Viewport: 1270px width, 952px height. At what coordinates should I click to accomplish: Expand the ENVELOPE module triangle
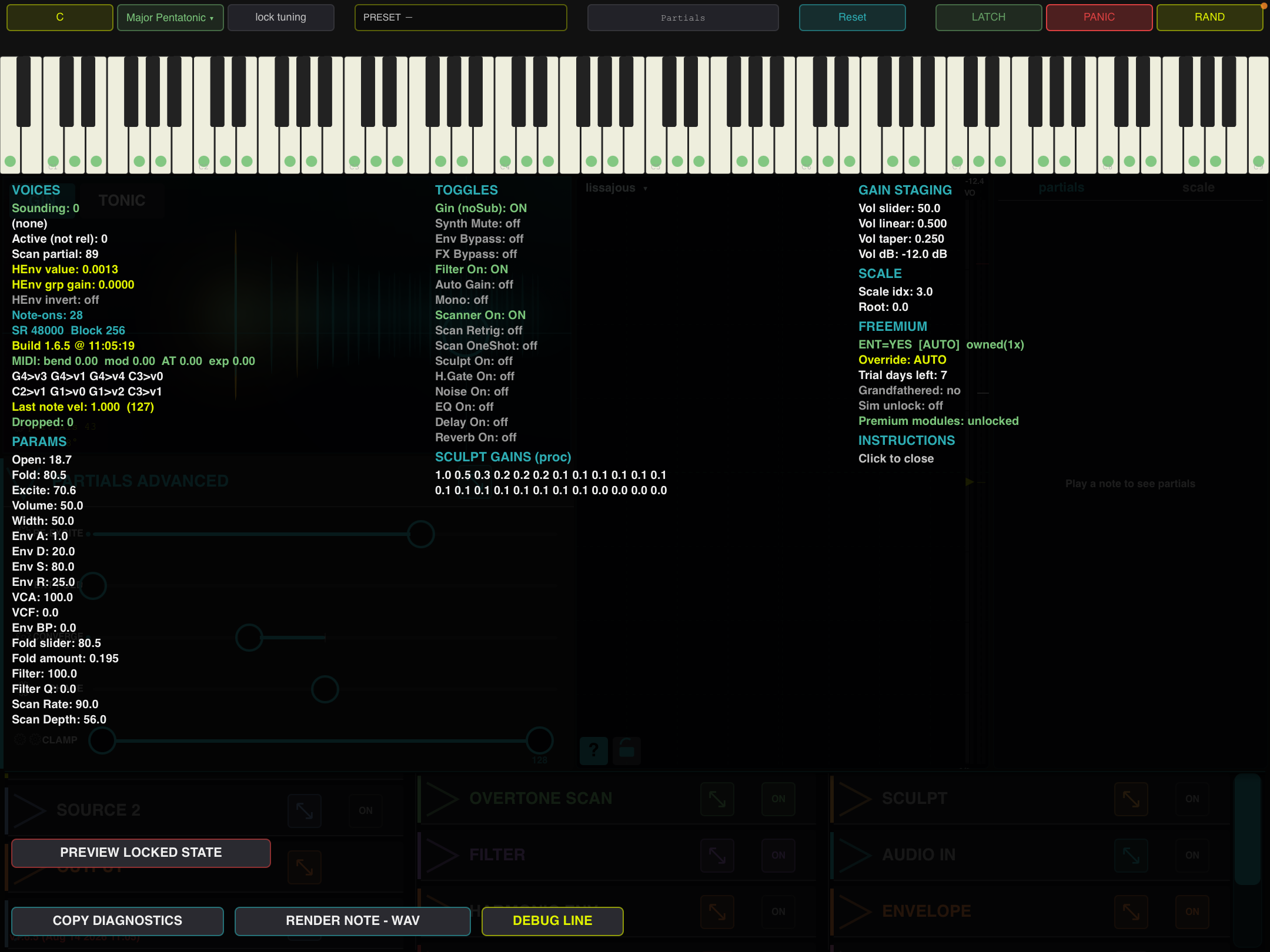coord(855,911)
